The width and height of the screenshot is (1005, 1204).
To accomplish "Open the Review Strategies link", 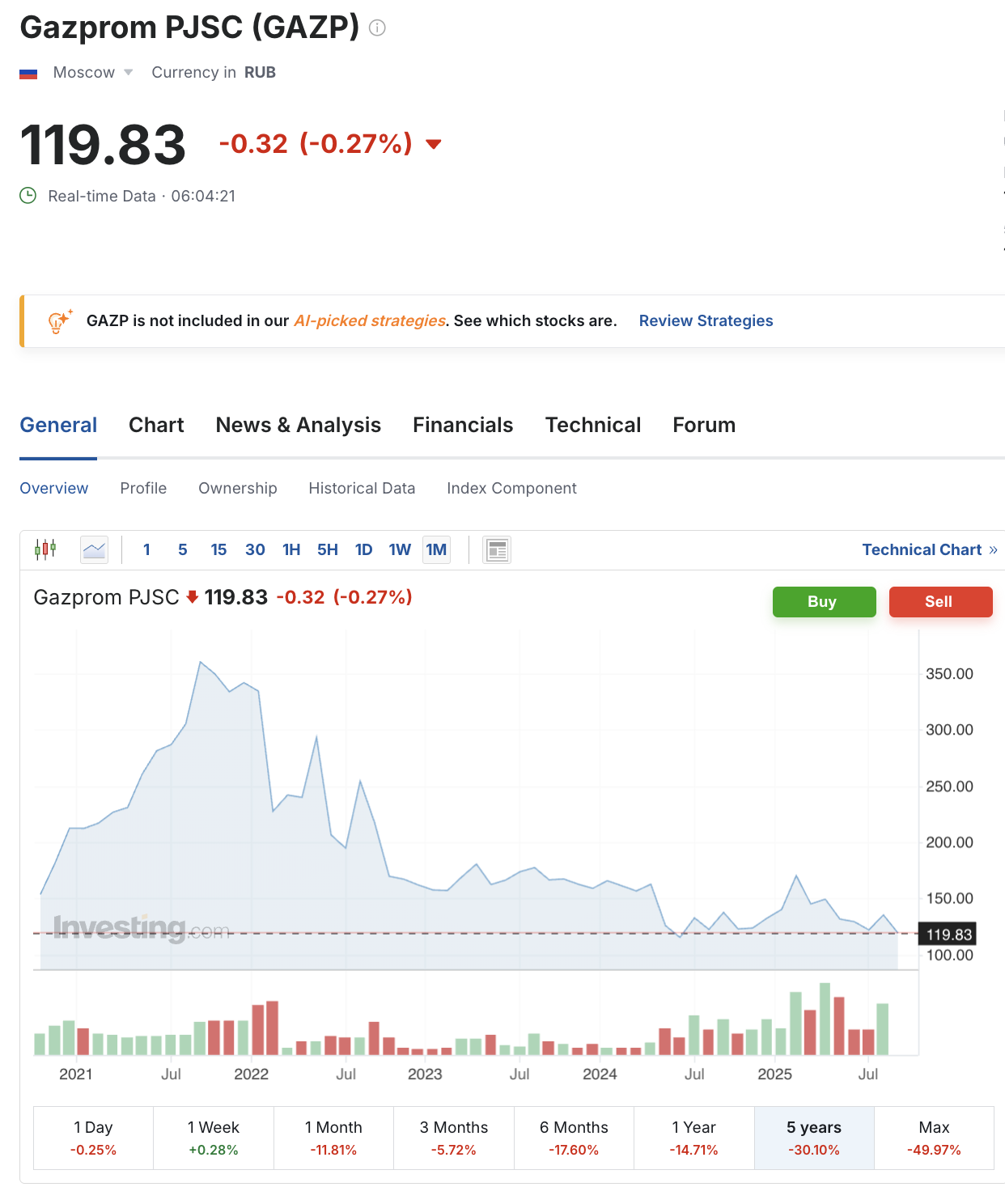I will coord(706,321).
